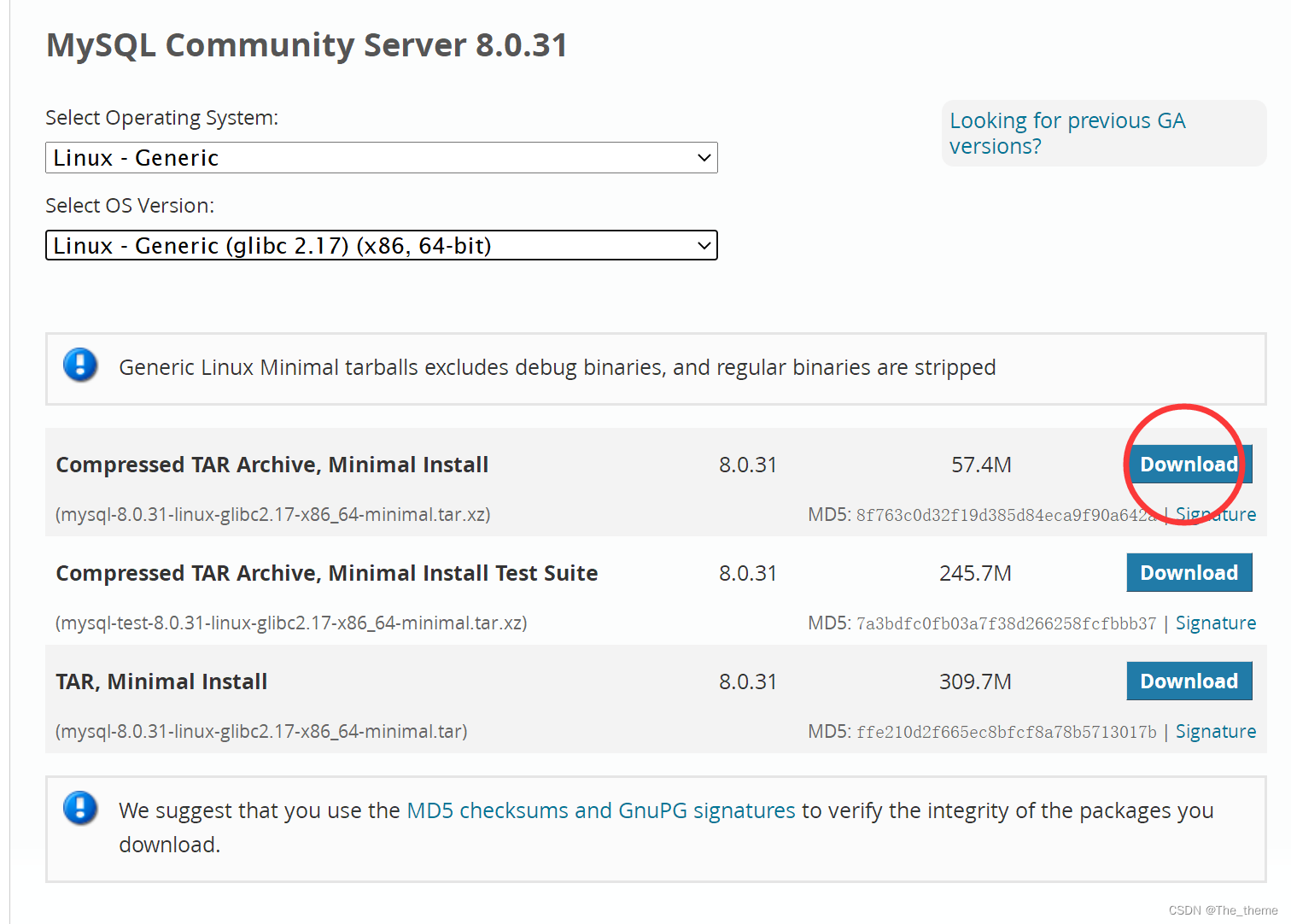Click the Select OS Version label
The image size is (1291, 924).
130,206
